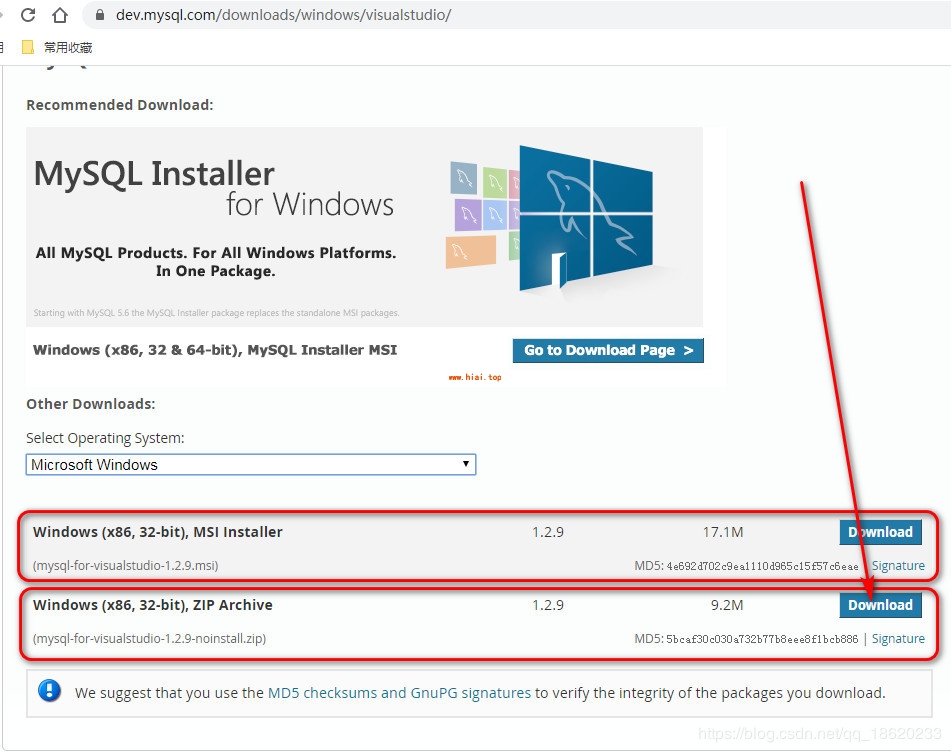This screenshot has width=951, height=752.
Task: Click the browser reload icon
Action: (x=28, y=15)
